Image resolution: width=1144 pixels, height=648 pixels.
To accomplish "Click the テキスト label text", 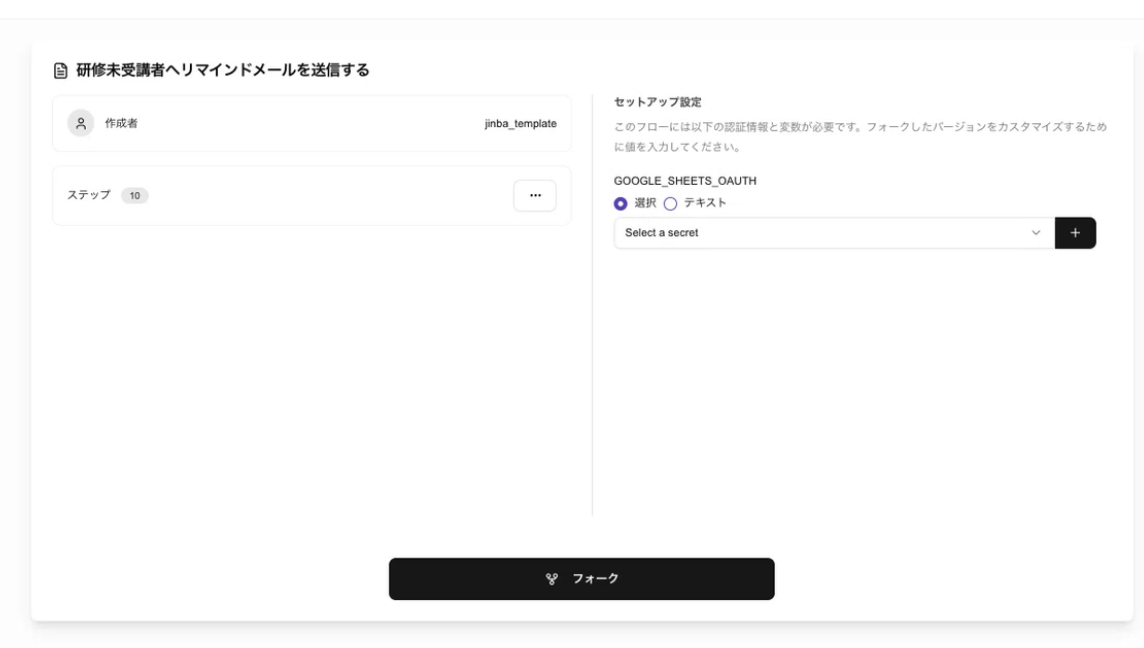I will (x=705, y=203).
